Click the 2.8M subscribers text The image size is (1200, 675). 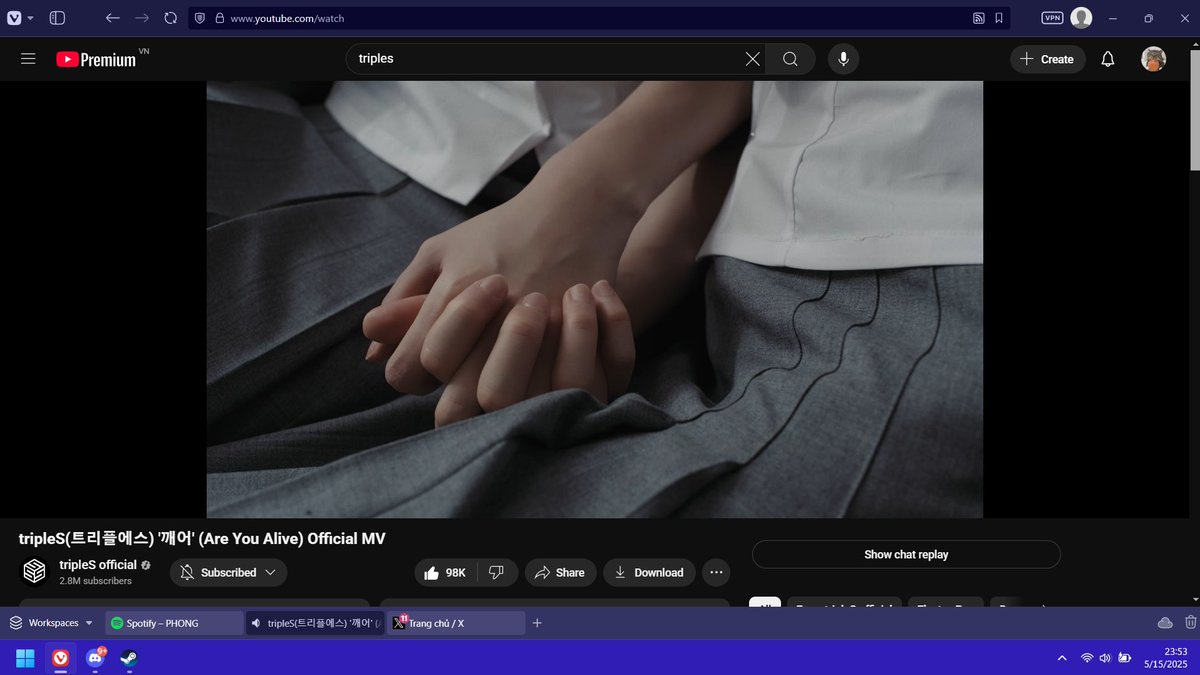click(x=95, y=581)
